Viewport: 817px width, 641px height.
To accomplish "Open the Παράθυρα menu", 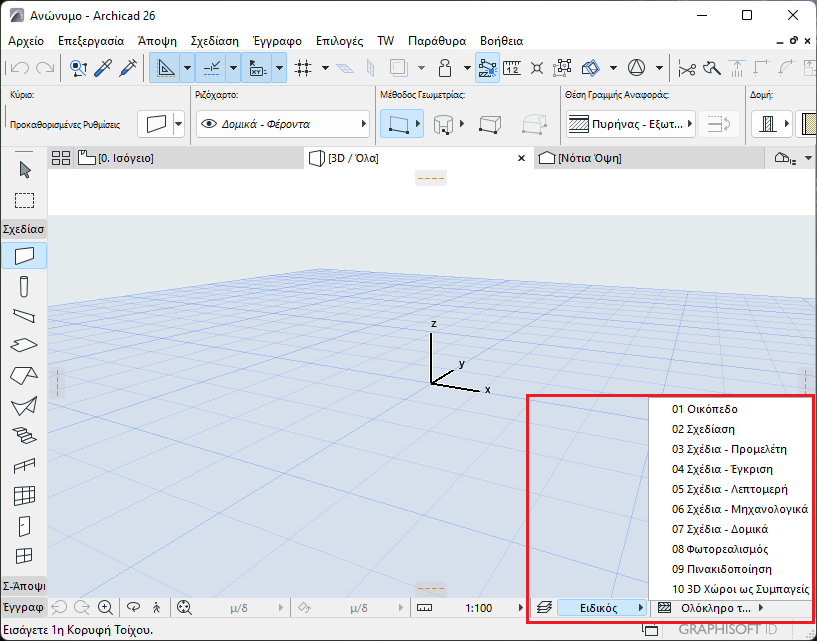I will pos(437,41).
